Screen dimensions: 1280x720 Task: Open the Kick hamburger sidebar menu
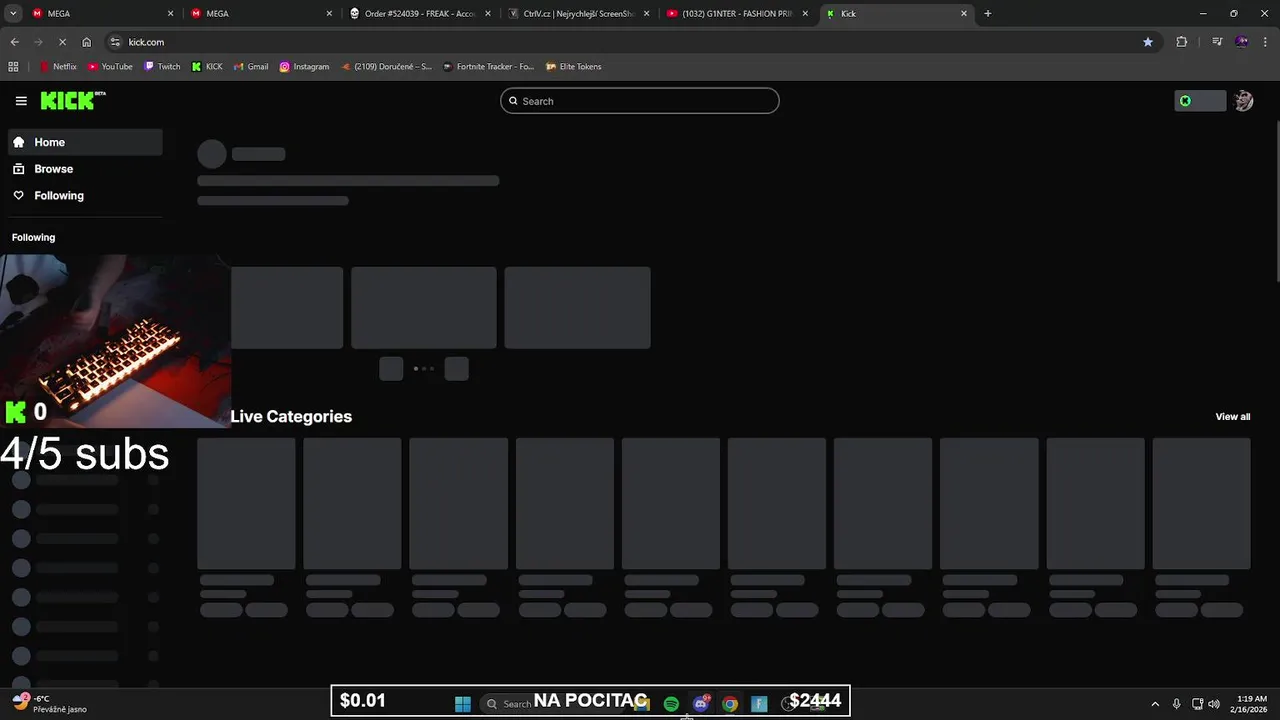(x=21, y=101)
